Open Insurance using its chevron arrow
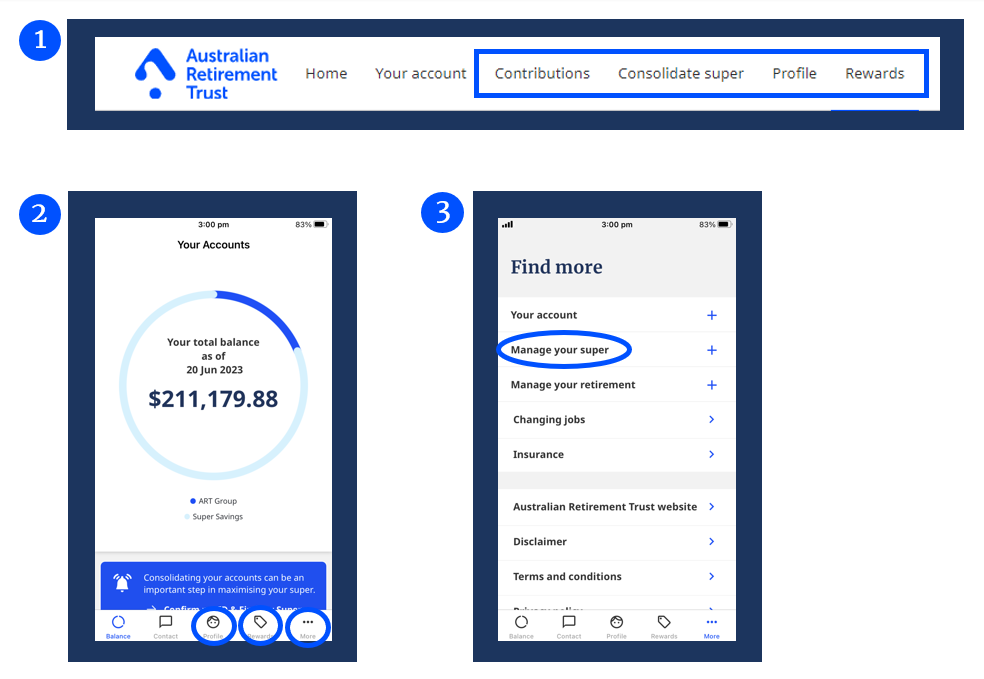 [712, 454]
